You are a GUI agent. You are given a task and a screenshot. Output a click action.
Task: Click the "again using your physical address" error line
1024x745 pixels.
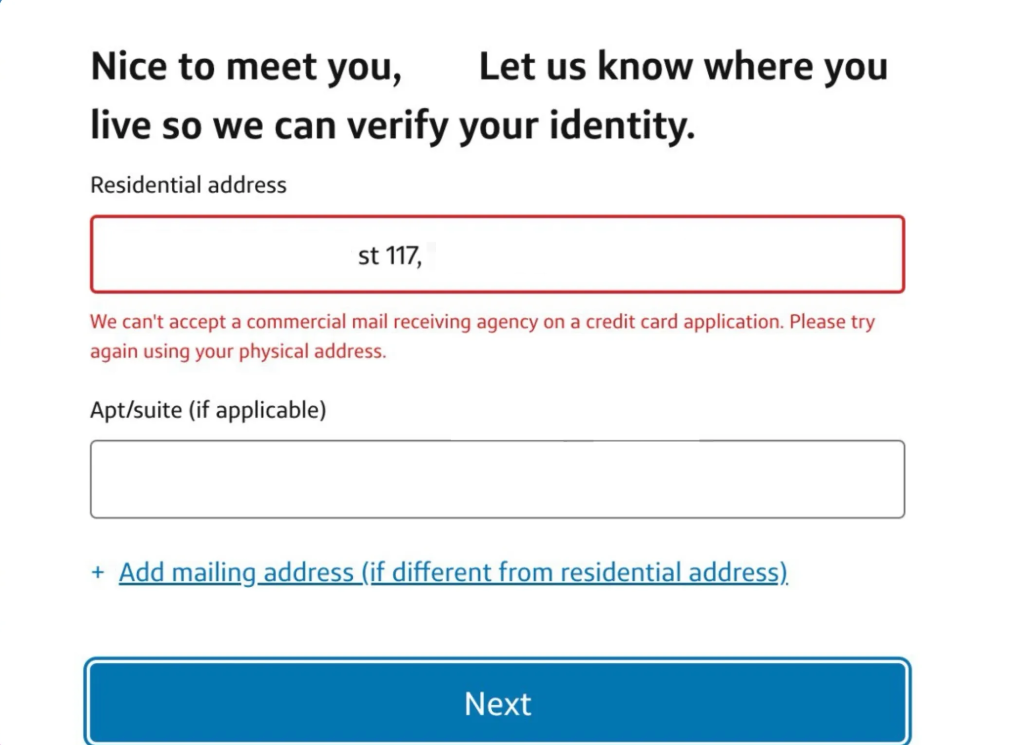[x=238, y=352]
